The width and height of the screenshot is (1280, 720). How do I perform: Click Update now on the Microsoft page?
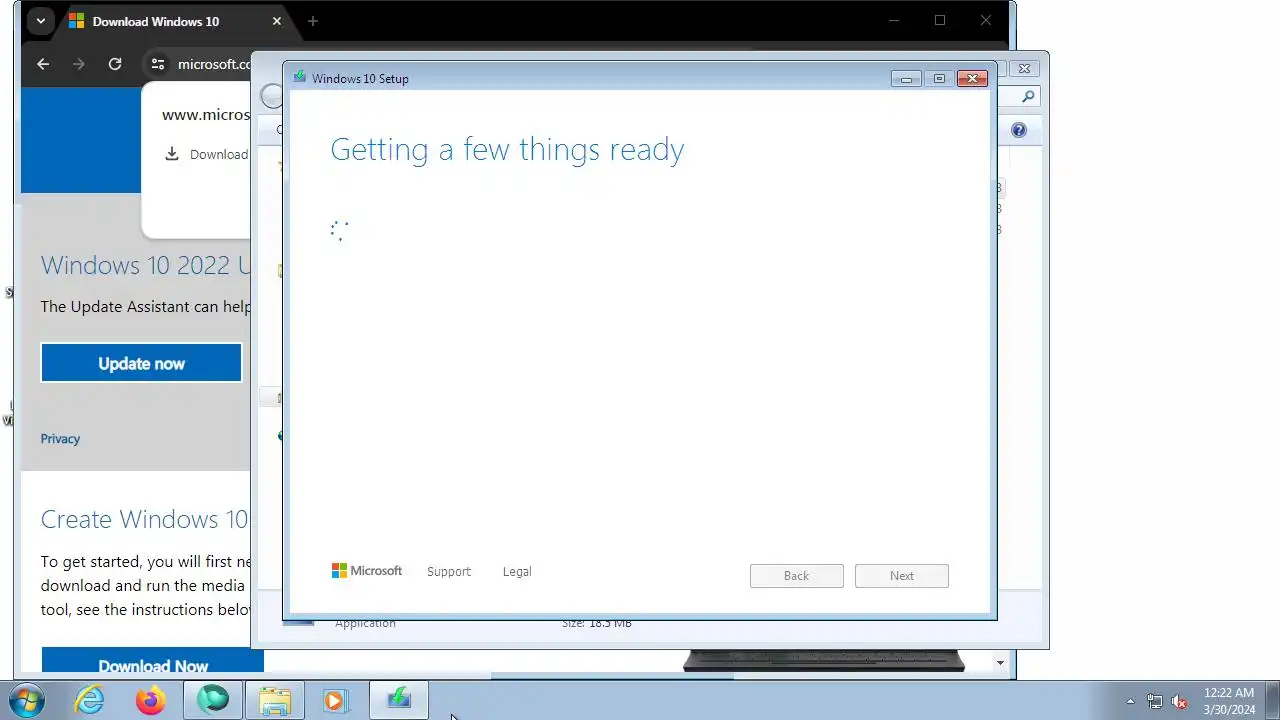141,363
